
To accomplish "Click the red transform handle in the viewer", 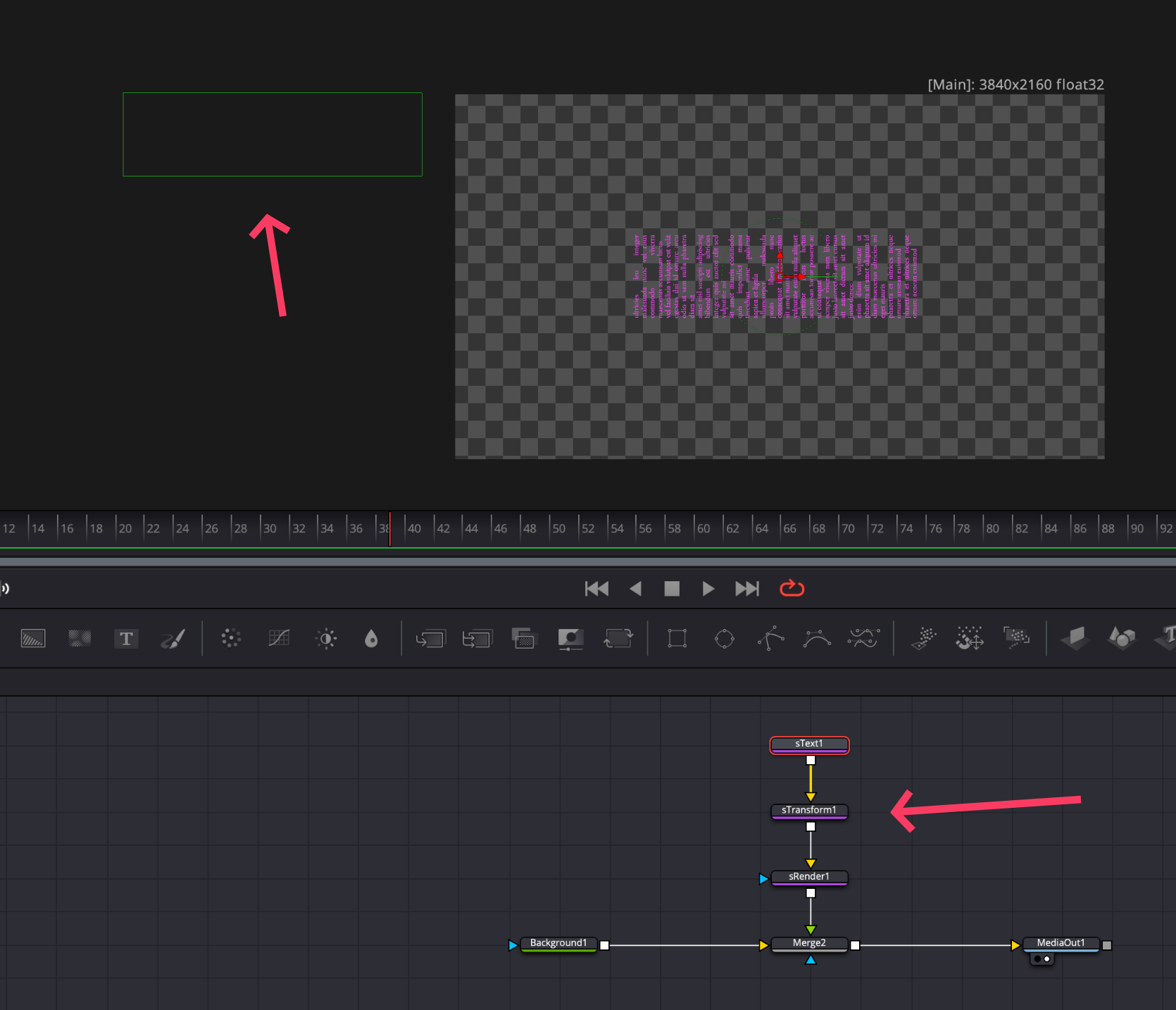I will click(780, 277).
